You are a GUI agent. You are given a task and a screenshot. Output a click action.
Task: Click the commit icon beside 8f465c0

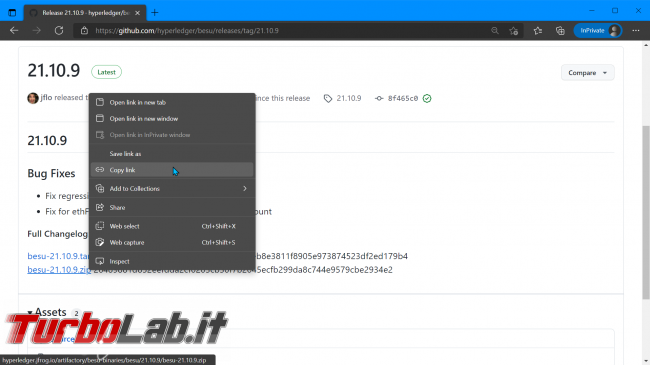(x=379, y=99)
